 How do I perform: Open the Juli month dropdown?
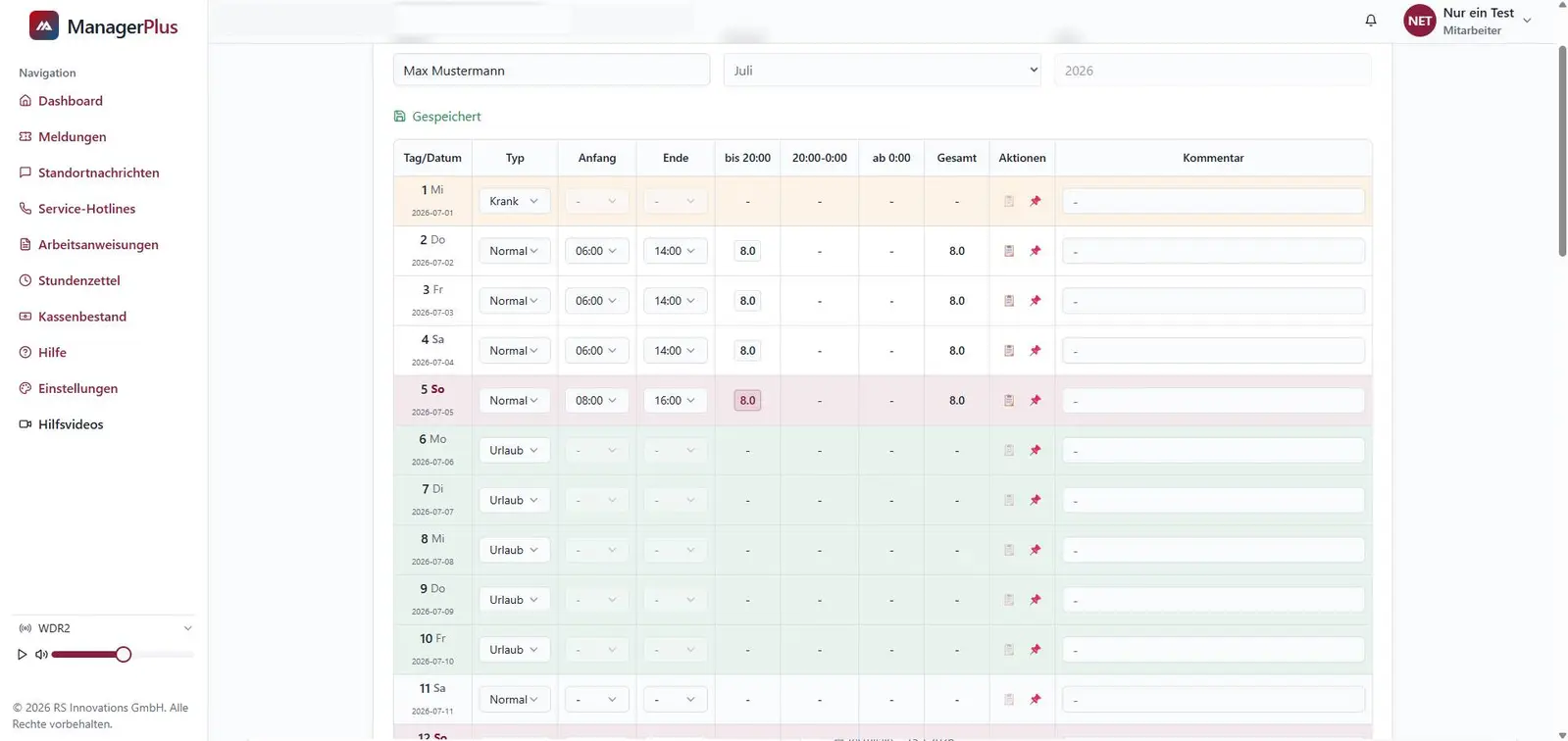[883, 71]
